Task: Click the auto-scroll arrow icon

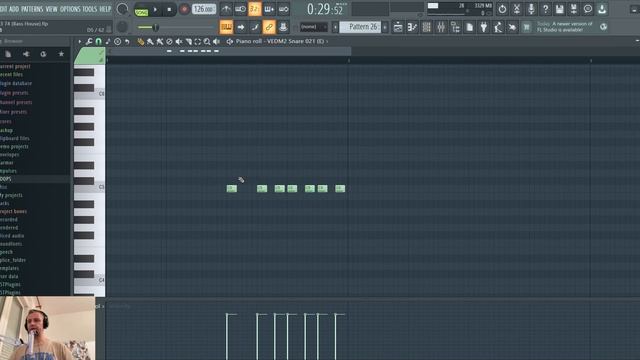Action: click(x=240, y=27)
